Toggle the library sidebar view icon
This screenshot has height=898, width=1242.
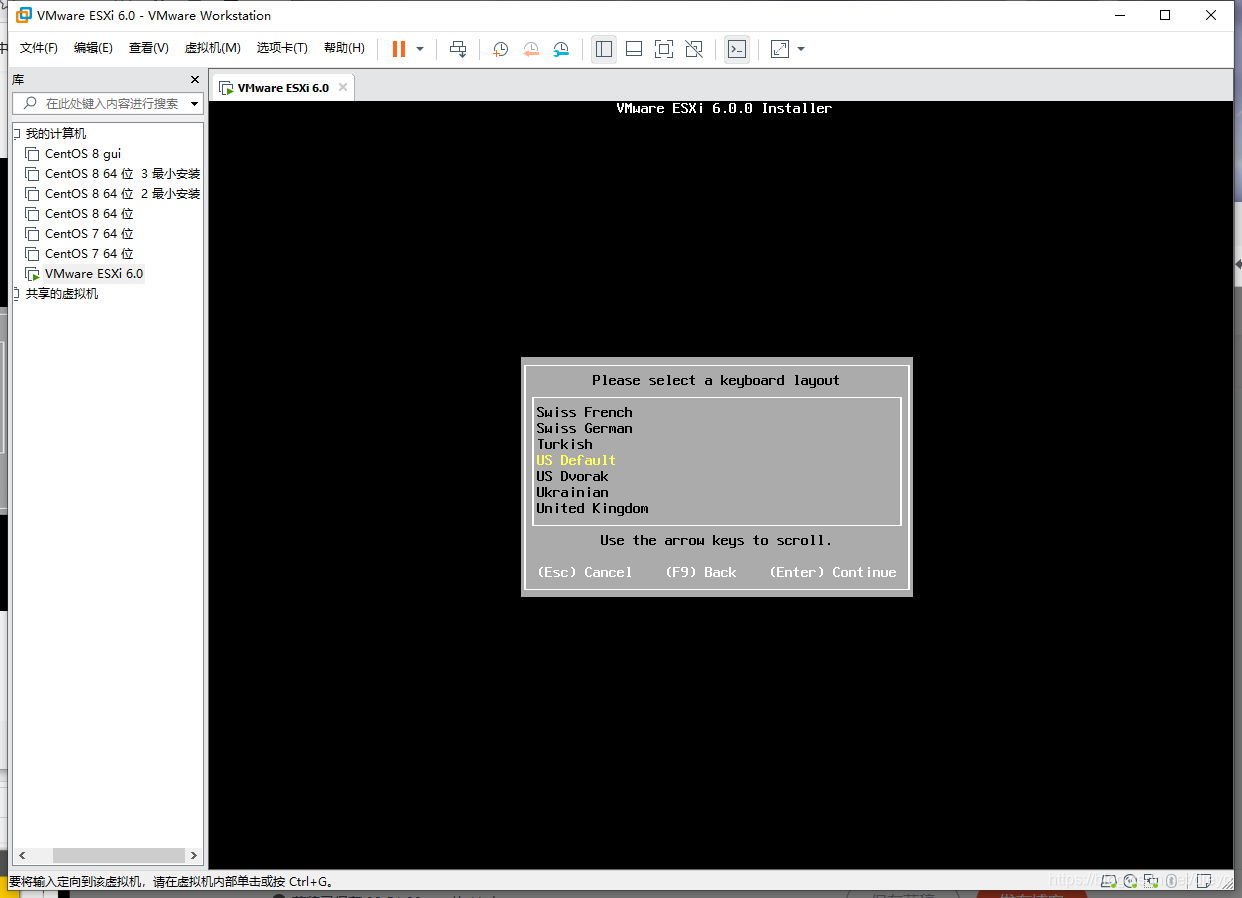604,48
